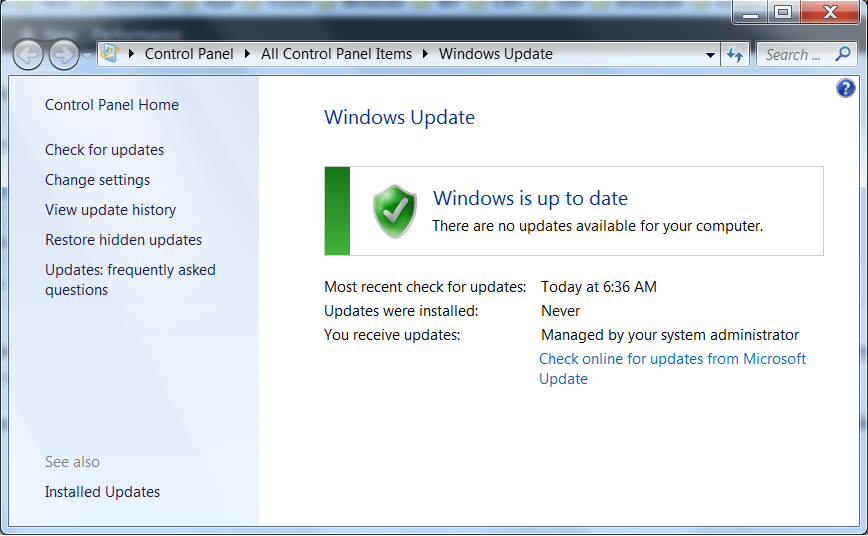
Task: Click the green shield checkmark icon
Action: pos(395,212)
